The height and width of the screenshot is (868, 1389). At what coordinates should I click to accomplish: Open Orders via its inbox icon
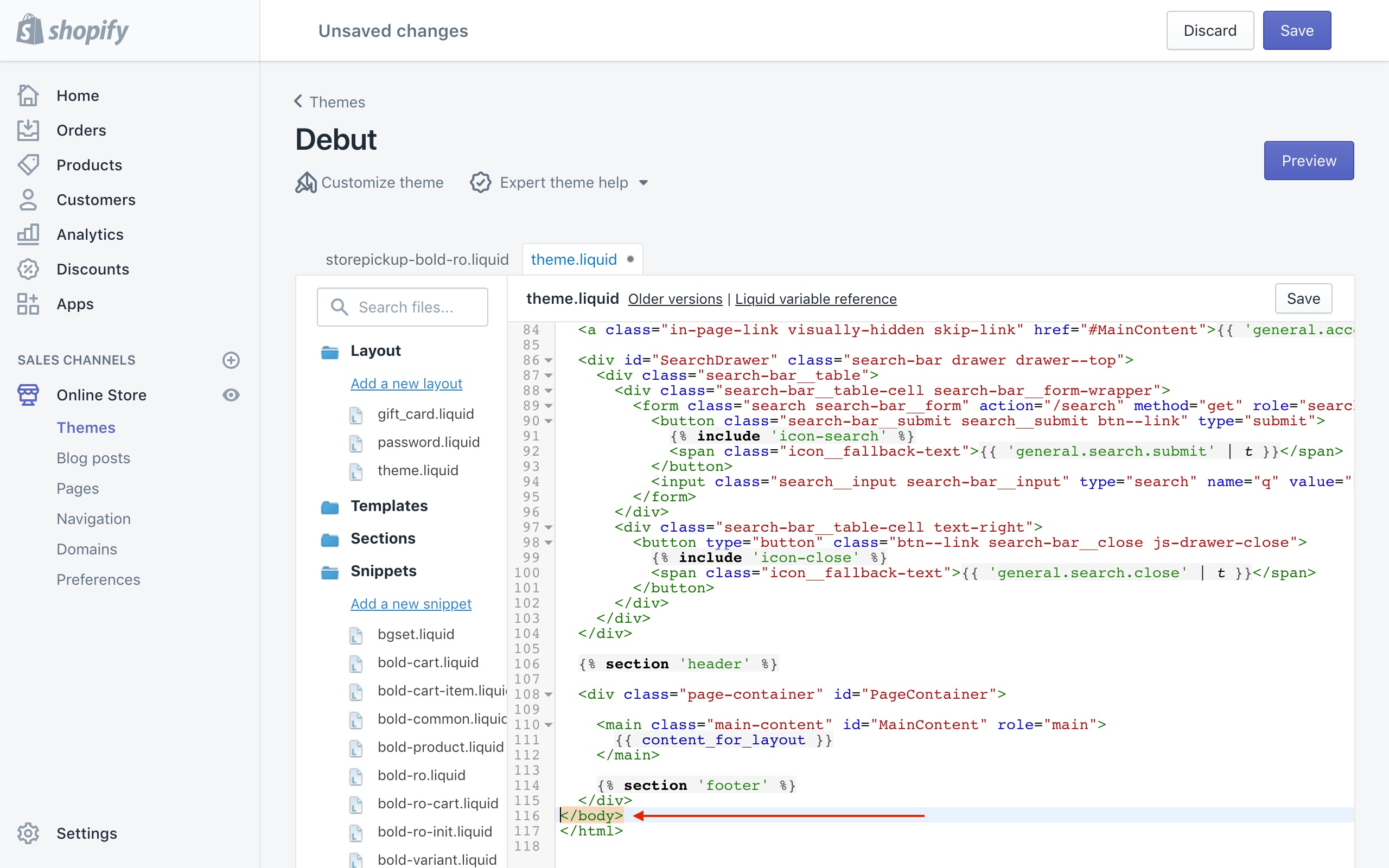(x=28, y=130)
